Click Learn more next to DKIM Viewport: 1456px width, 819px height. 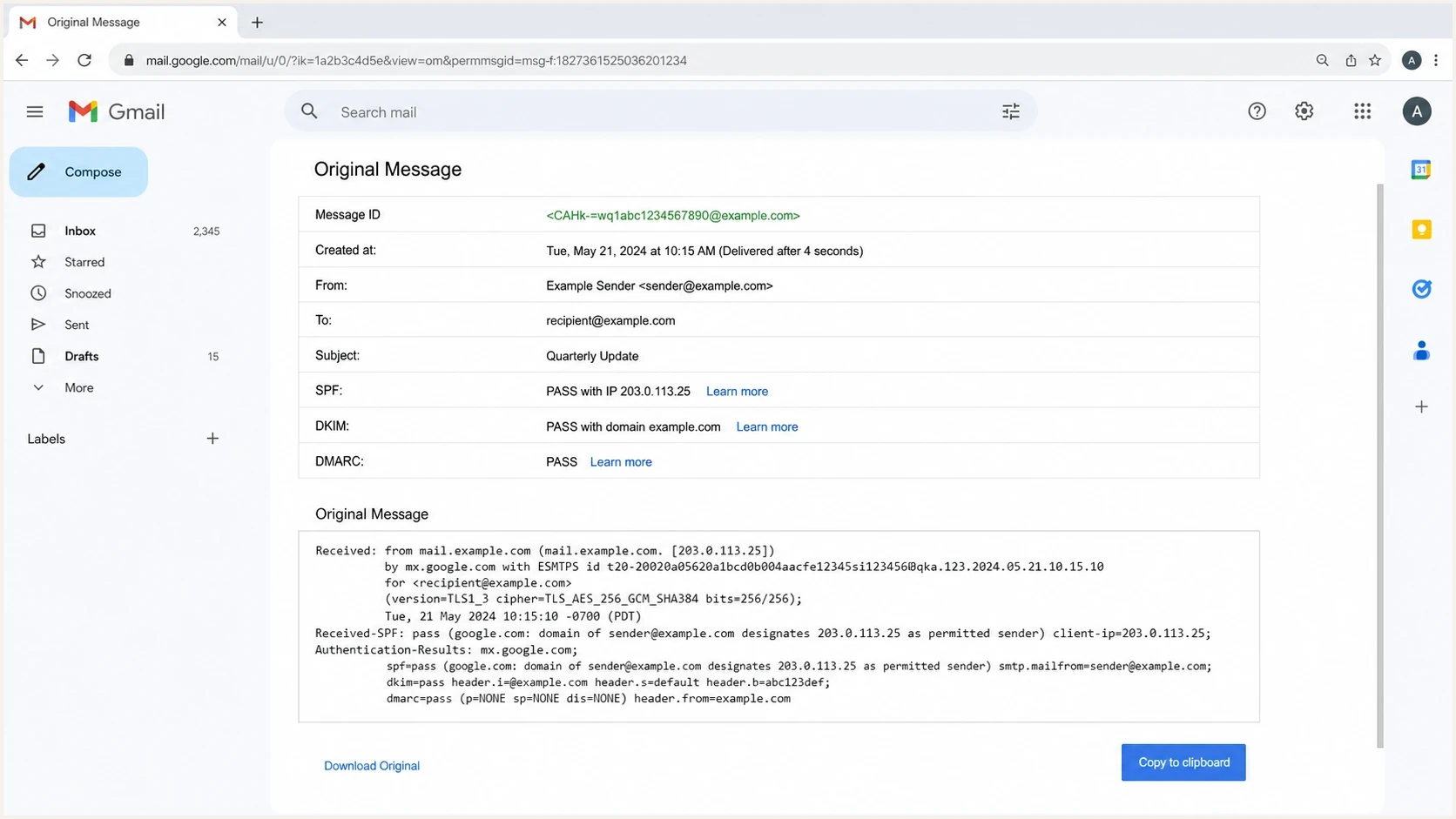tap(767, 426)
